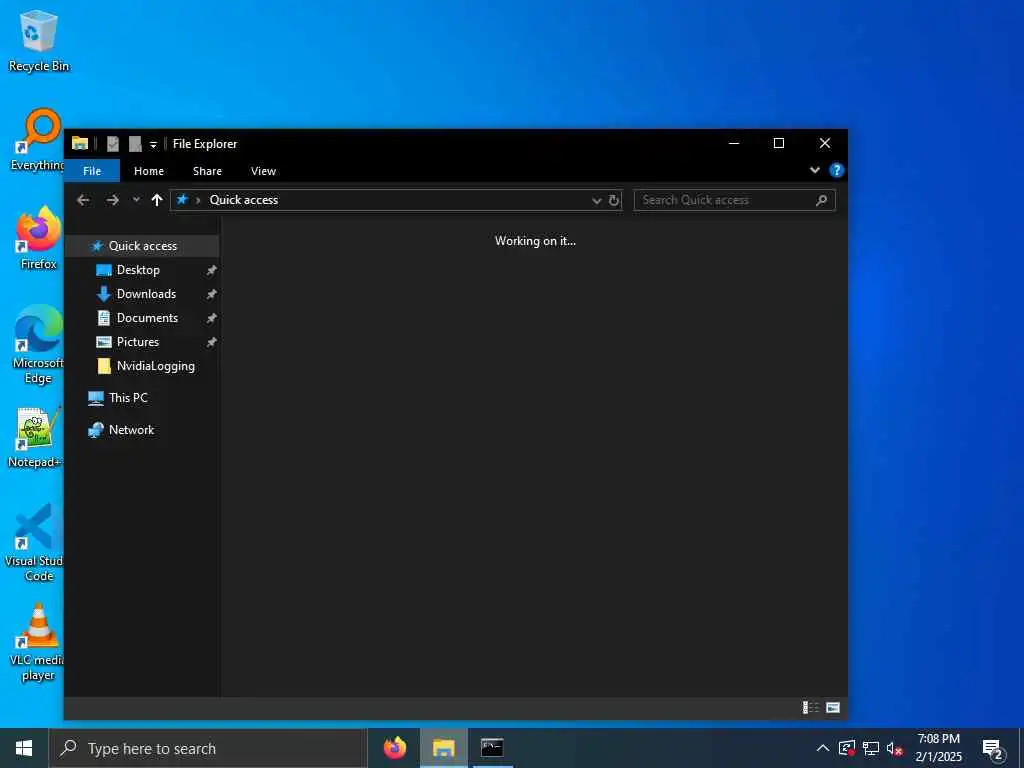Click the muted volume tray icon
The width and height of the screenshot is (1024, 768).
(x=895, y=748)
